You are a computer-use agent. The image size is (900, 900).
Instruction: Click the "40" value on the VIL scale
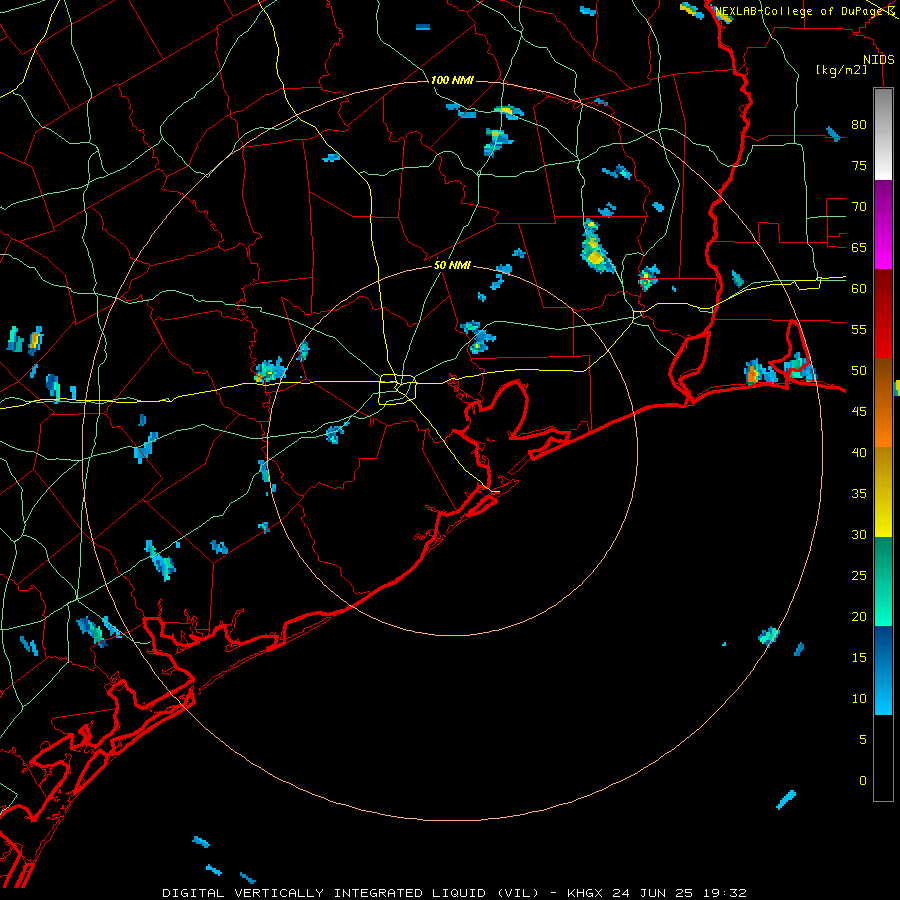[x=859, y=452]
